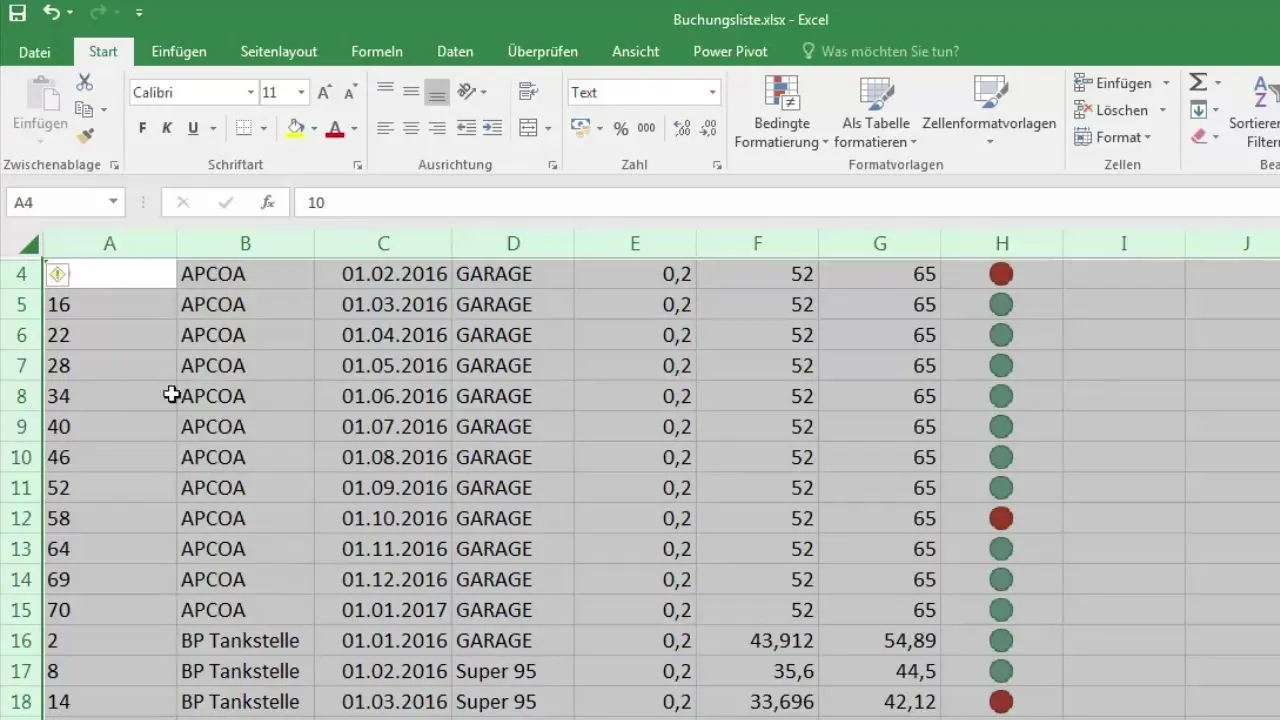Open Zahl dialog launcher
Screen dimensions: 1280x720
point(717,165)
